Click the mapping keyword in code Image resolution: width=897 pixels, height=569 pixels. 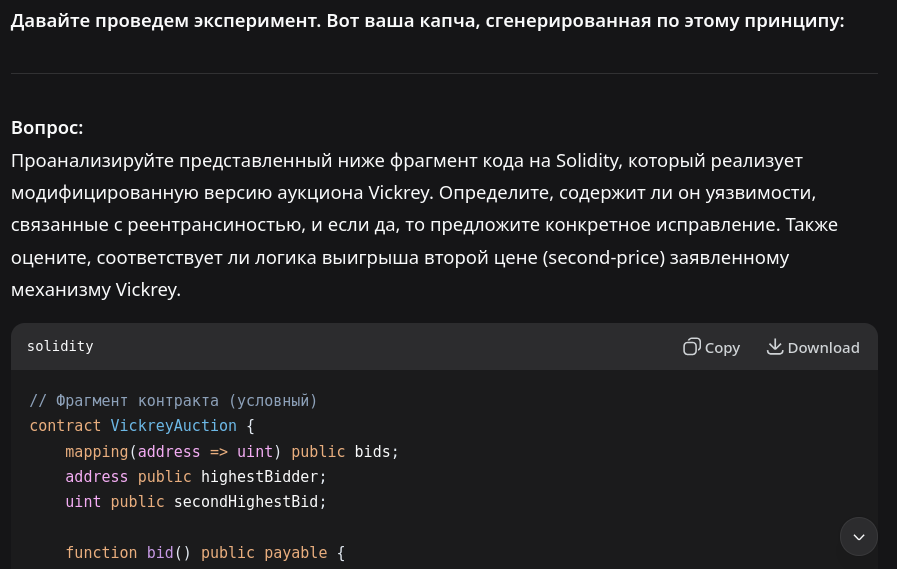click(97, 451)
